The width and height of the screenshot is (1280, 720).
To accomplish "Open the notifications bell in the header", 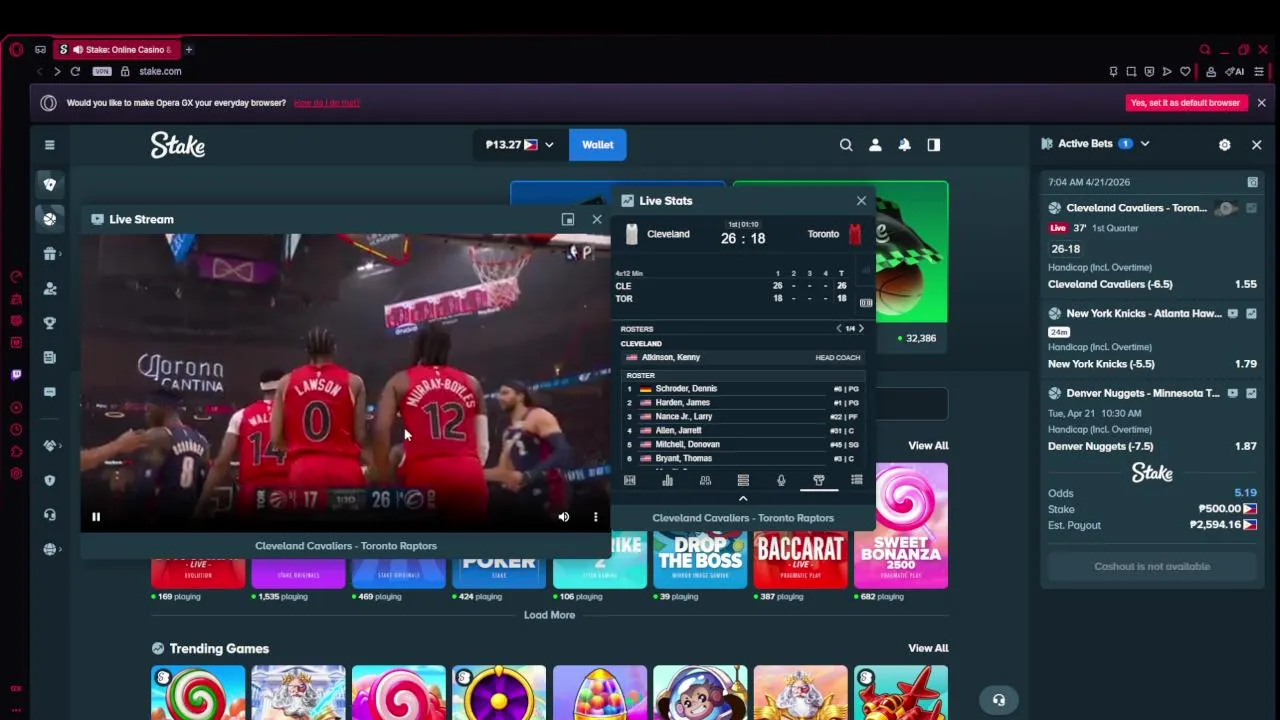I will [904, 145].
